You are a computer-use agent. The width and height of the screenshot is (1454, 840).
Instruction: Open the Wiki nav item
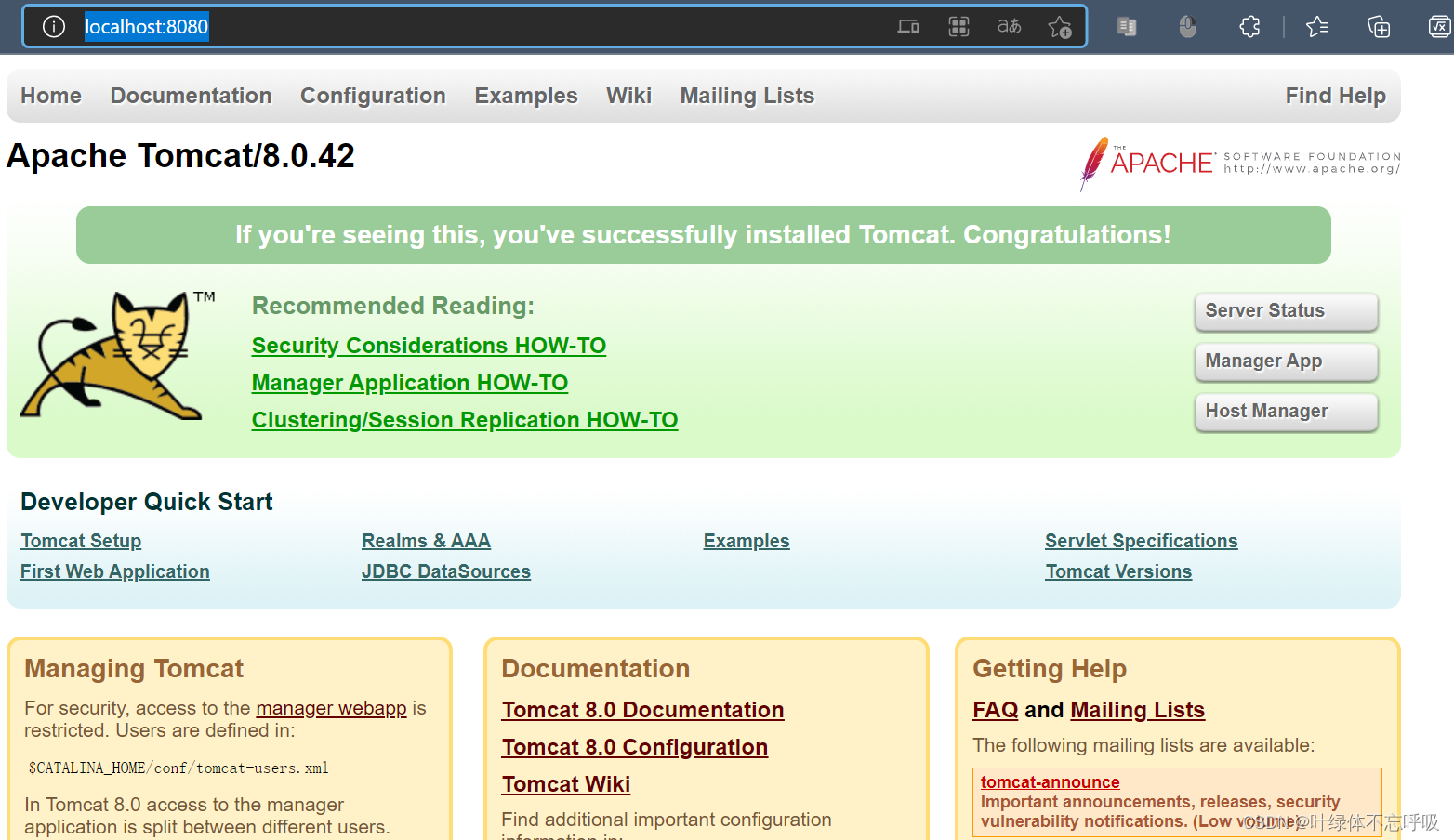[628, 96]
